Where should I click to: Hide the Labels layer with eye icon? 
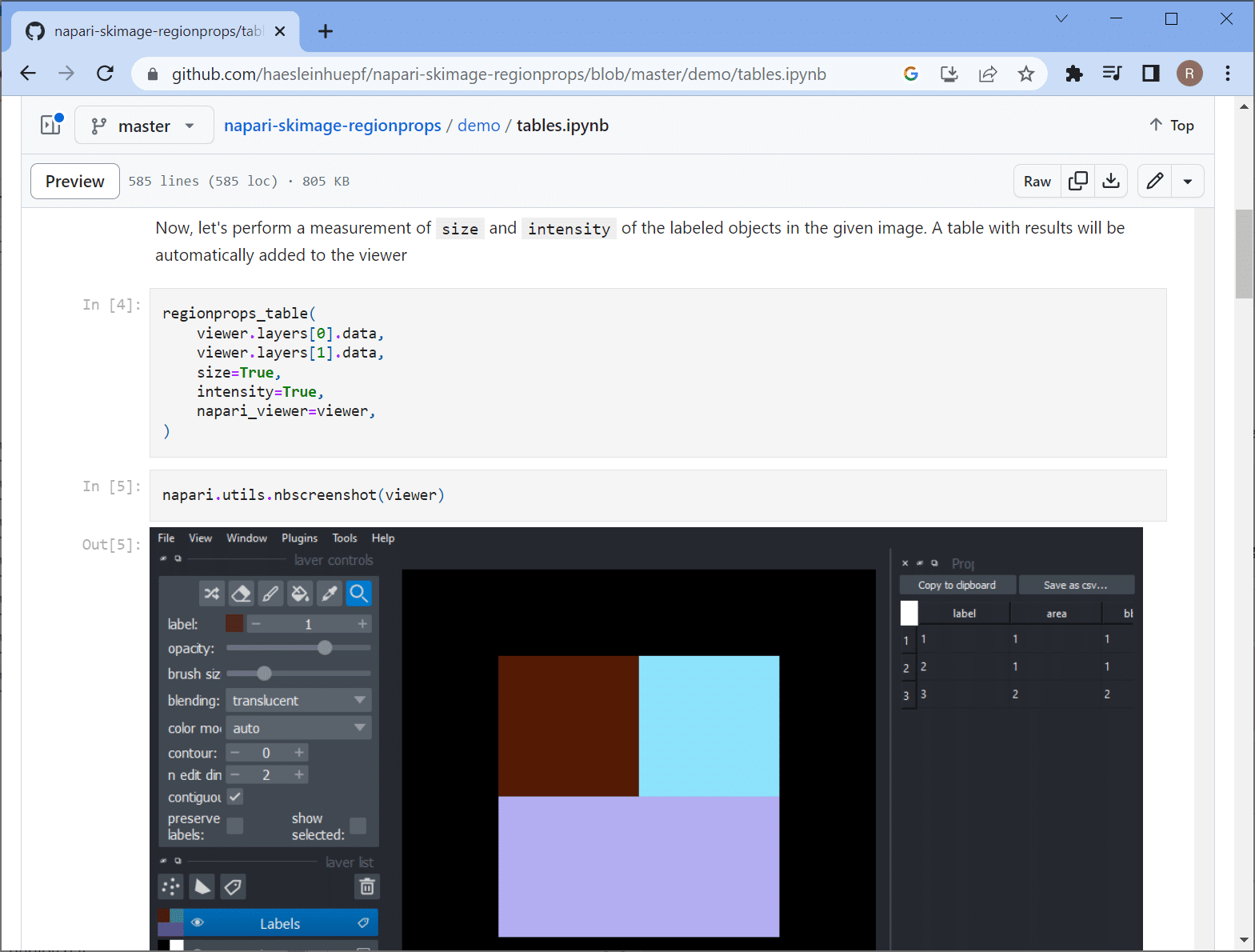198,923
